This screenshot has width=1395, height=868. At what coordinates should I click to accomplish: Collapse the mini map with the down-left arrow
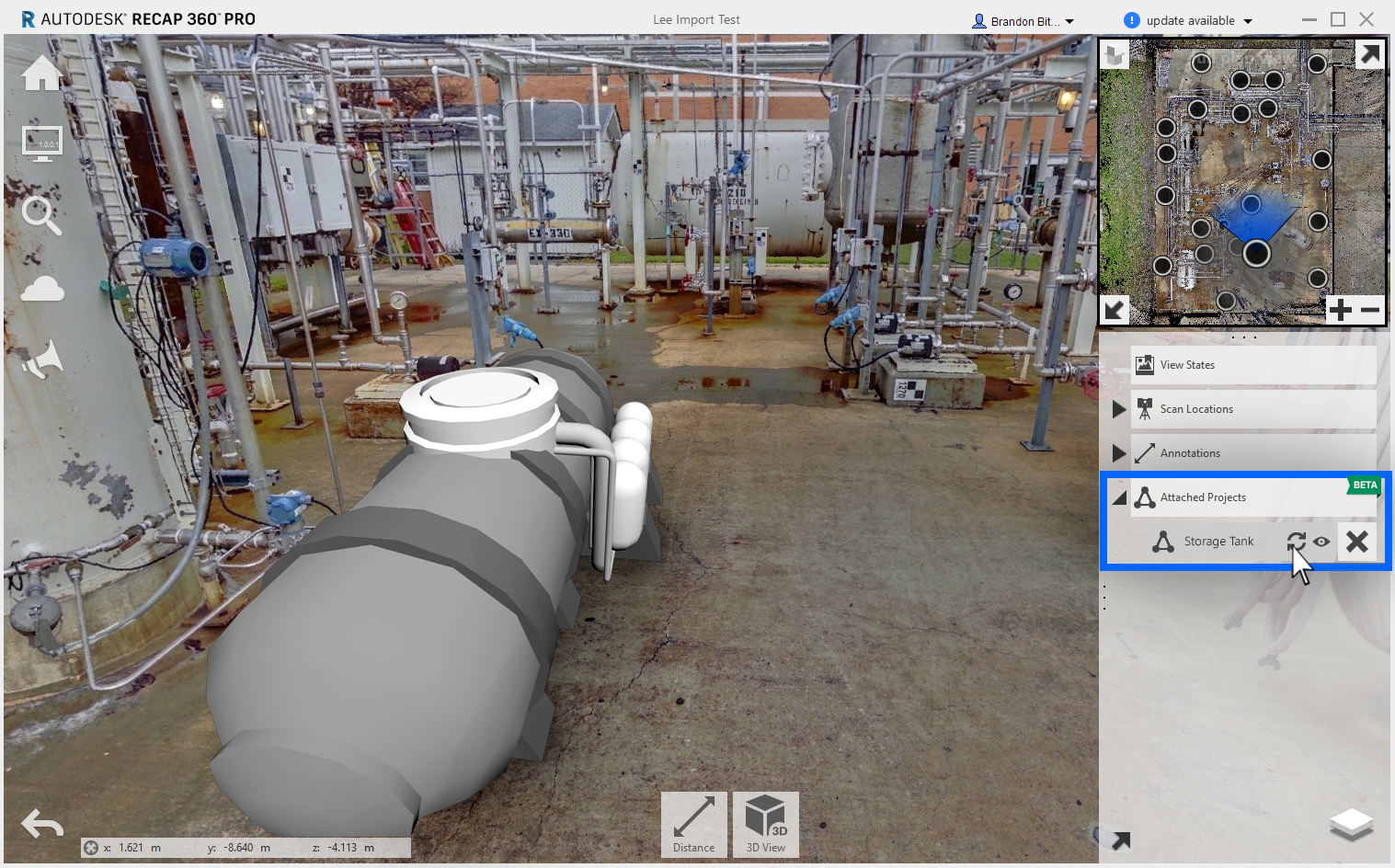click(1115, 310)
